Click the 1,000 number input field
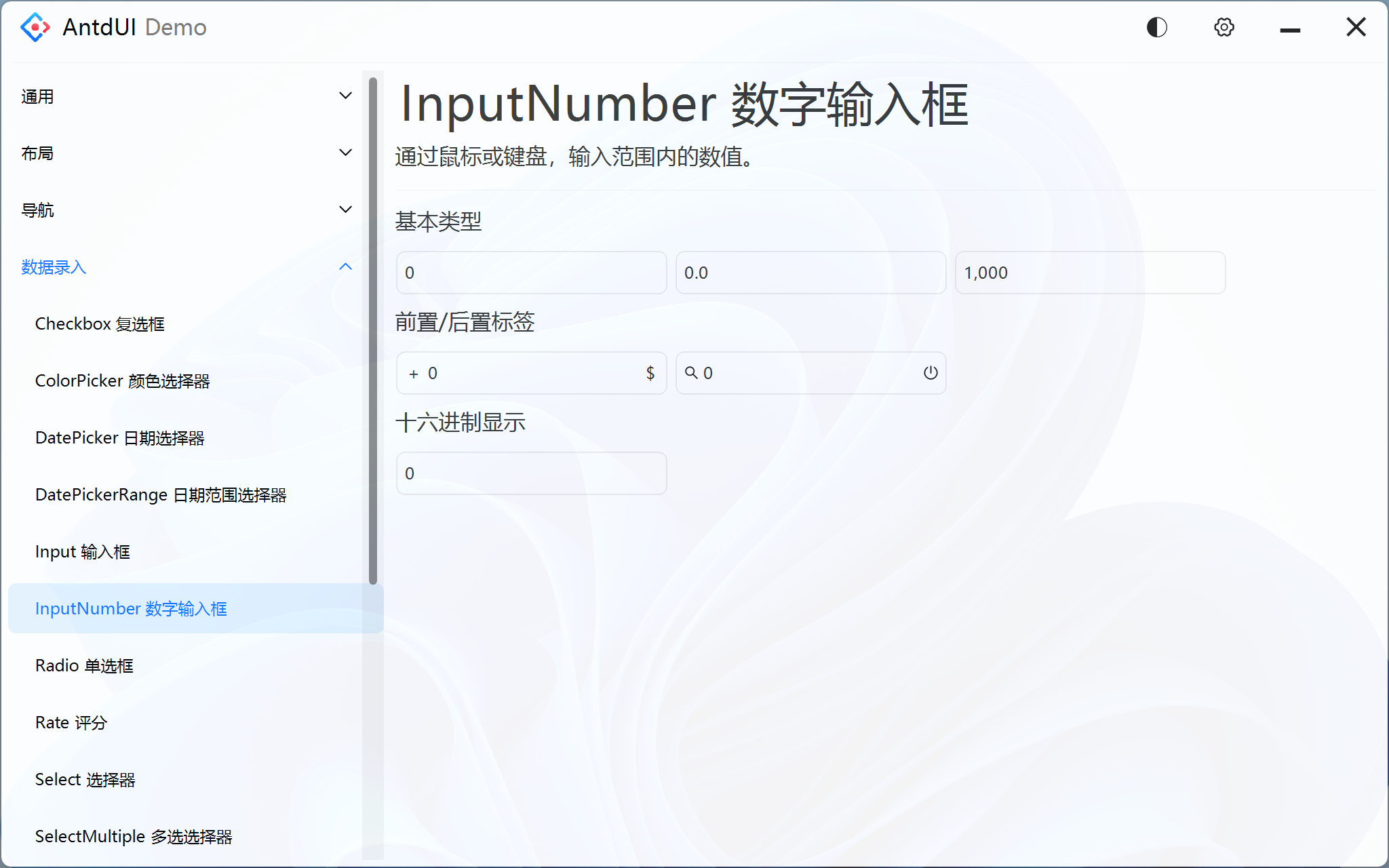This screenshot has height=868, width=1389. tap(1089, 273)
